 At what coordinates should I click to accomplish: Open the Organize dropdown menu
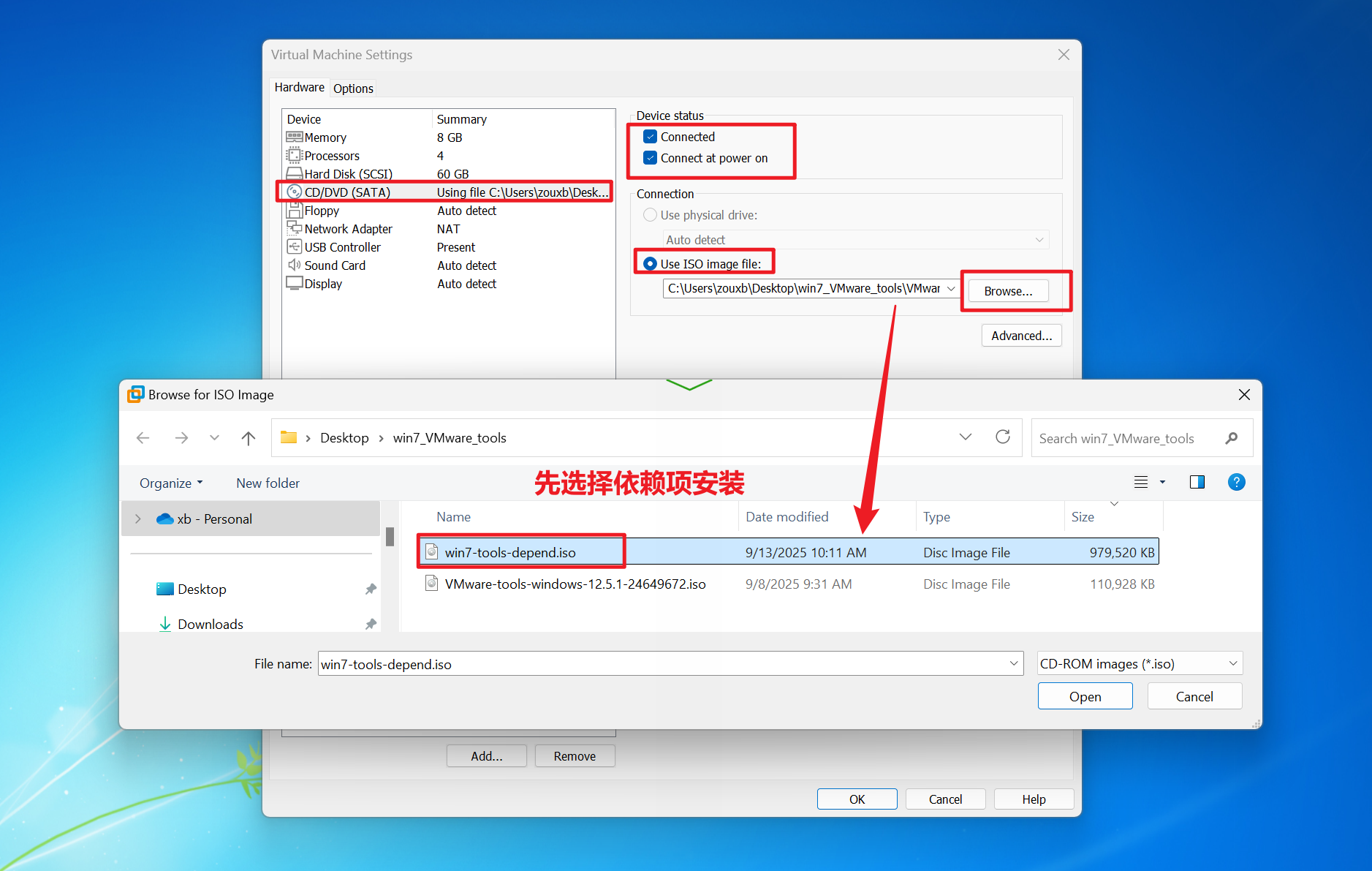coord(170,483)
